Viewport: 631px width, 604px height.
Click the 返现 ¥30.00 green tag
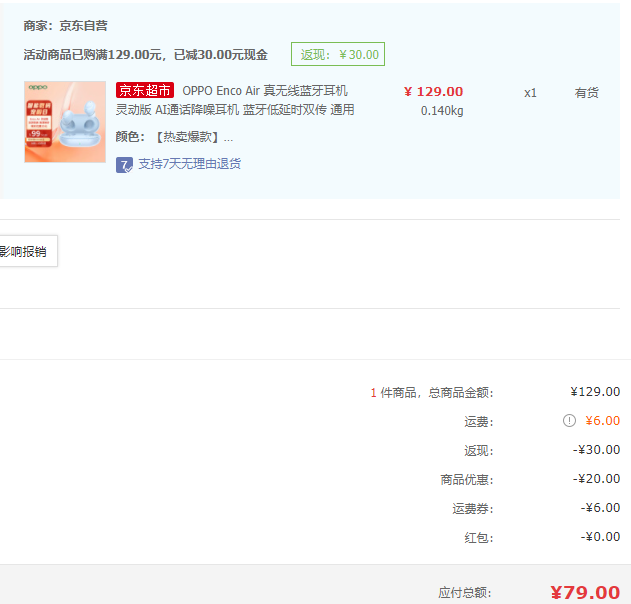[x=338, y=54]
